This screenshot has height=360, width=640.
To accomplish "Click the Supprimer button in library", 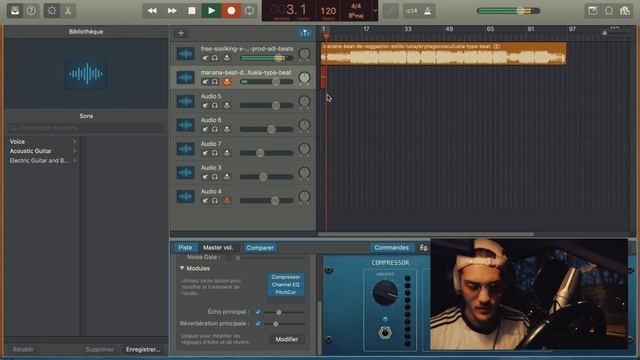I will (x=100, y=349).
